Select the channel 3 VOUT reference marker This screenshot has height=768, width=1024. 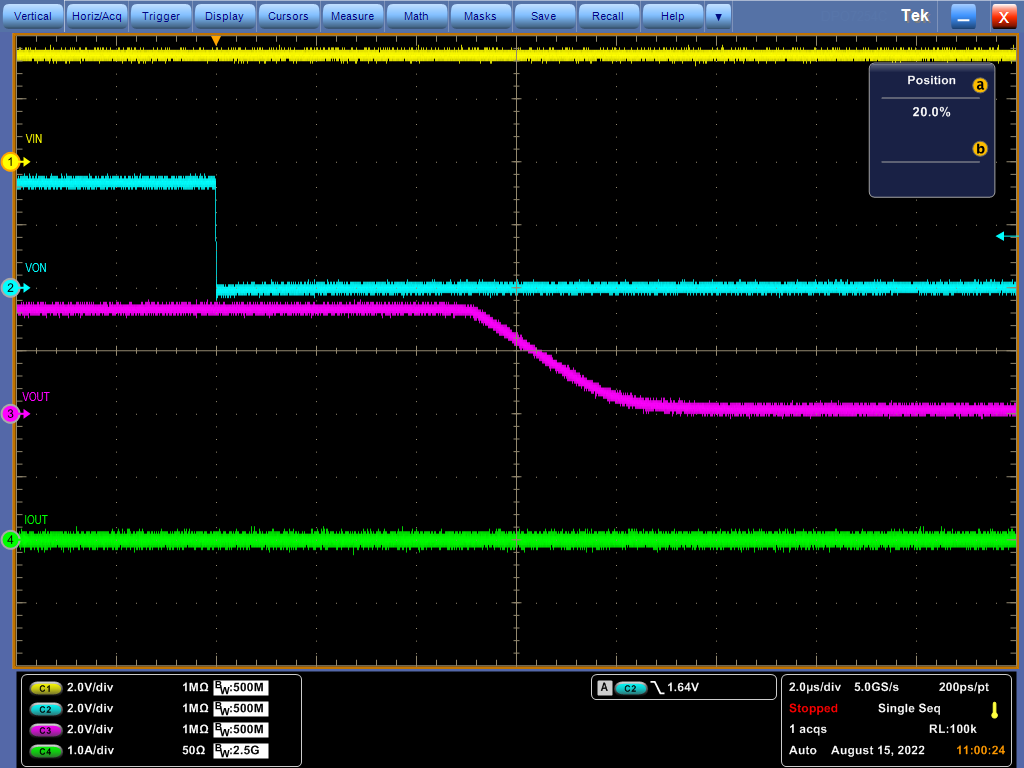[12, 413]
